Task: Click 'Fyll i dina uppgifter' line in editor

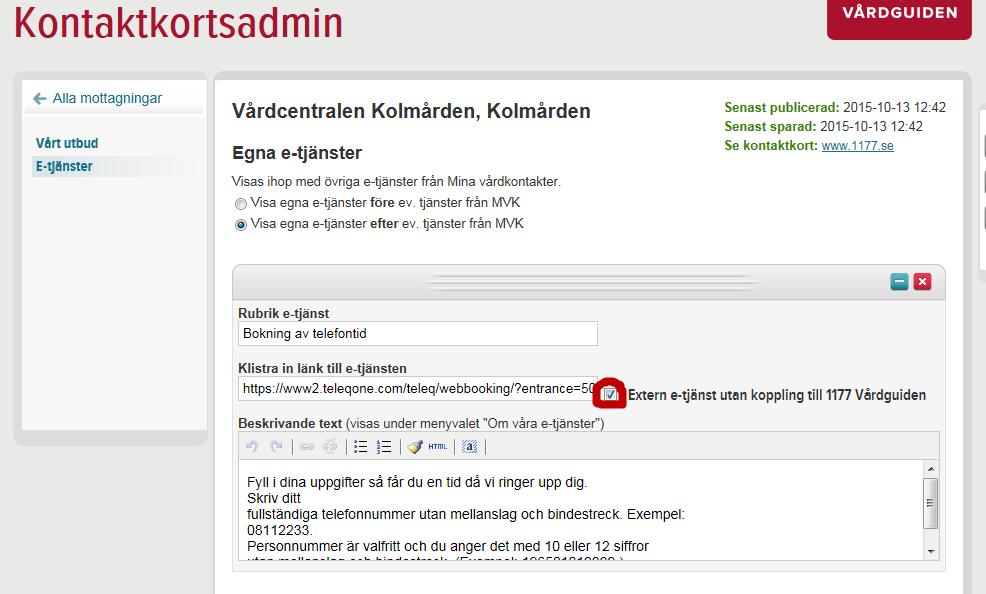Action: pos(417,482)
